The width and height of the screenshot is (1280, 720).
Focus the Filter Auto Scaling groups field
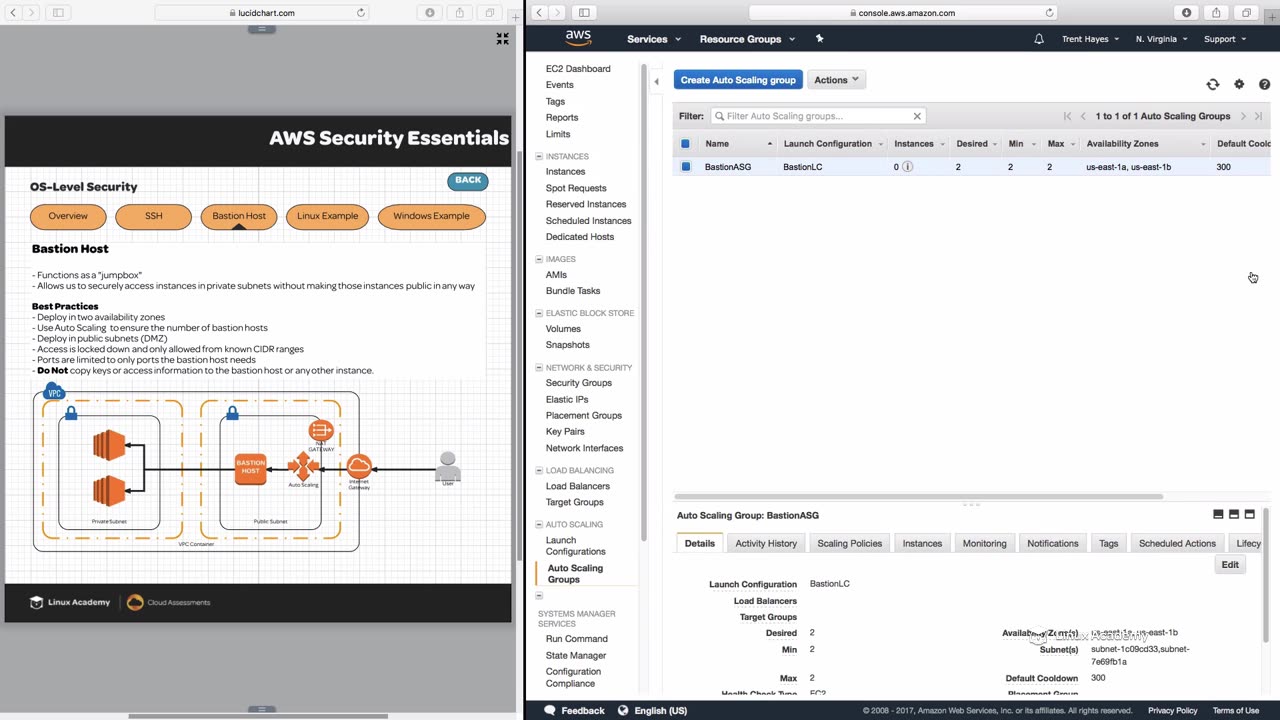pyautogui.click(x=817, y=116)
